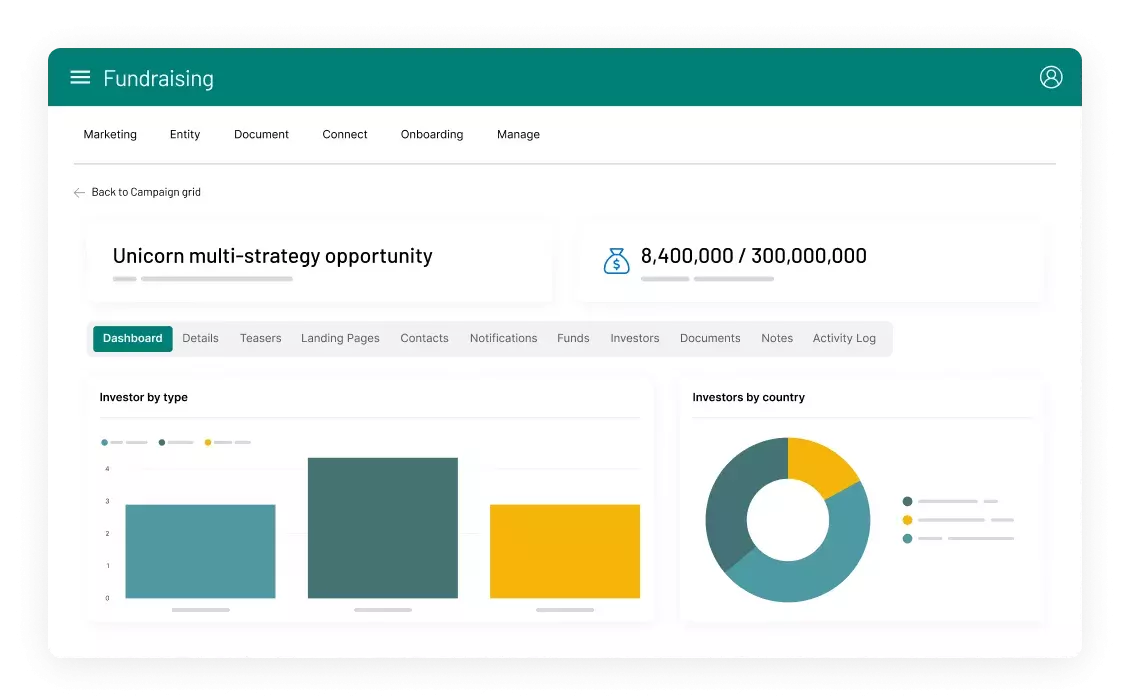Open the Marketing menu
The width and height of the screenshot is (1130, 696).
110,134
